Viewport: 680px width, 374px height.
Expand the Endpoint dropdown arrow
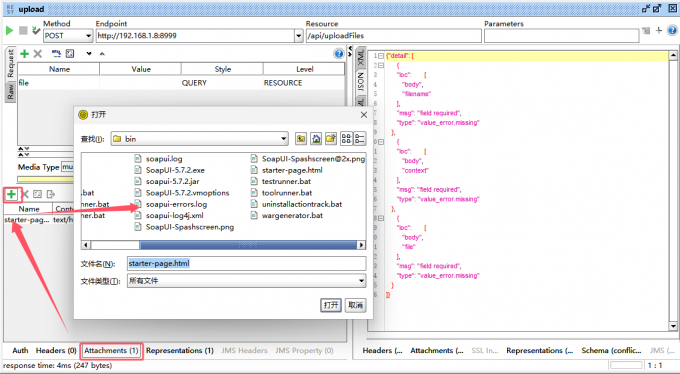coord(298,36)
